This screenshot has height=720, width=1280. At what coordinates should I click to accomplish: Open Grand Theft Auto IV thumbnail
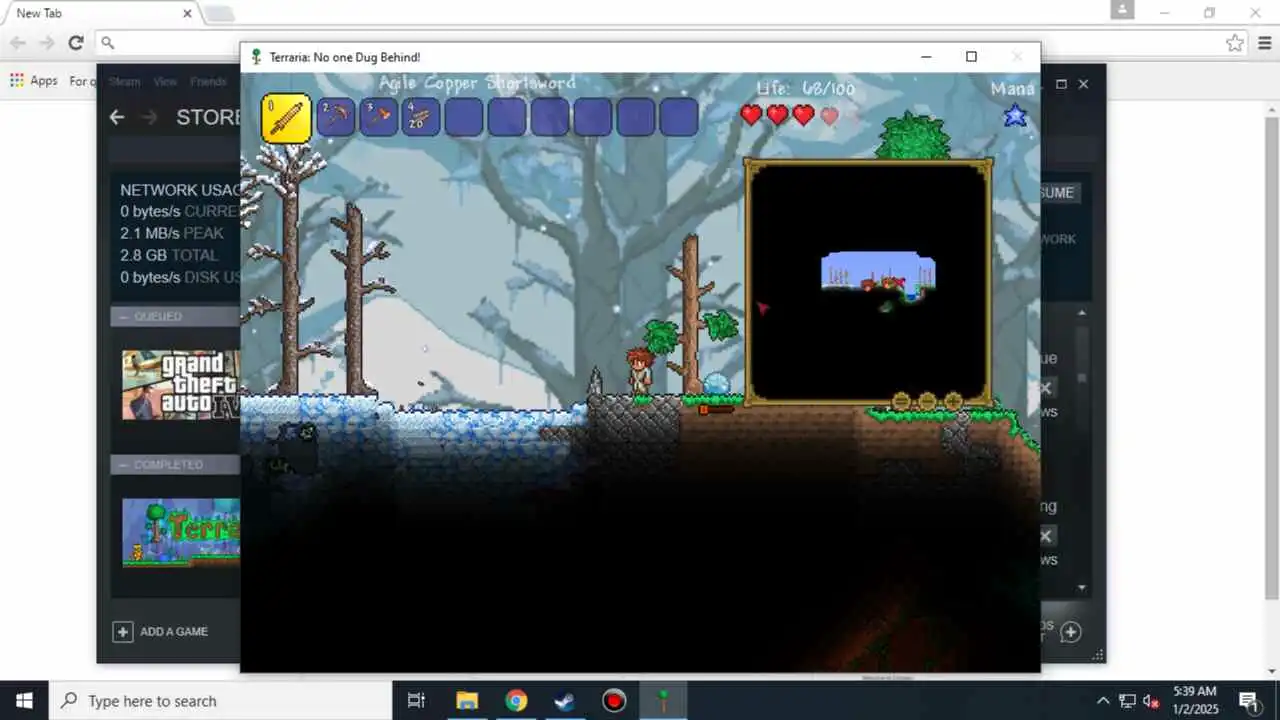(181, 385)
